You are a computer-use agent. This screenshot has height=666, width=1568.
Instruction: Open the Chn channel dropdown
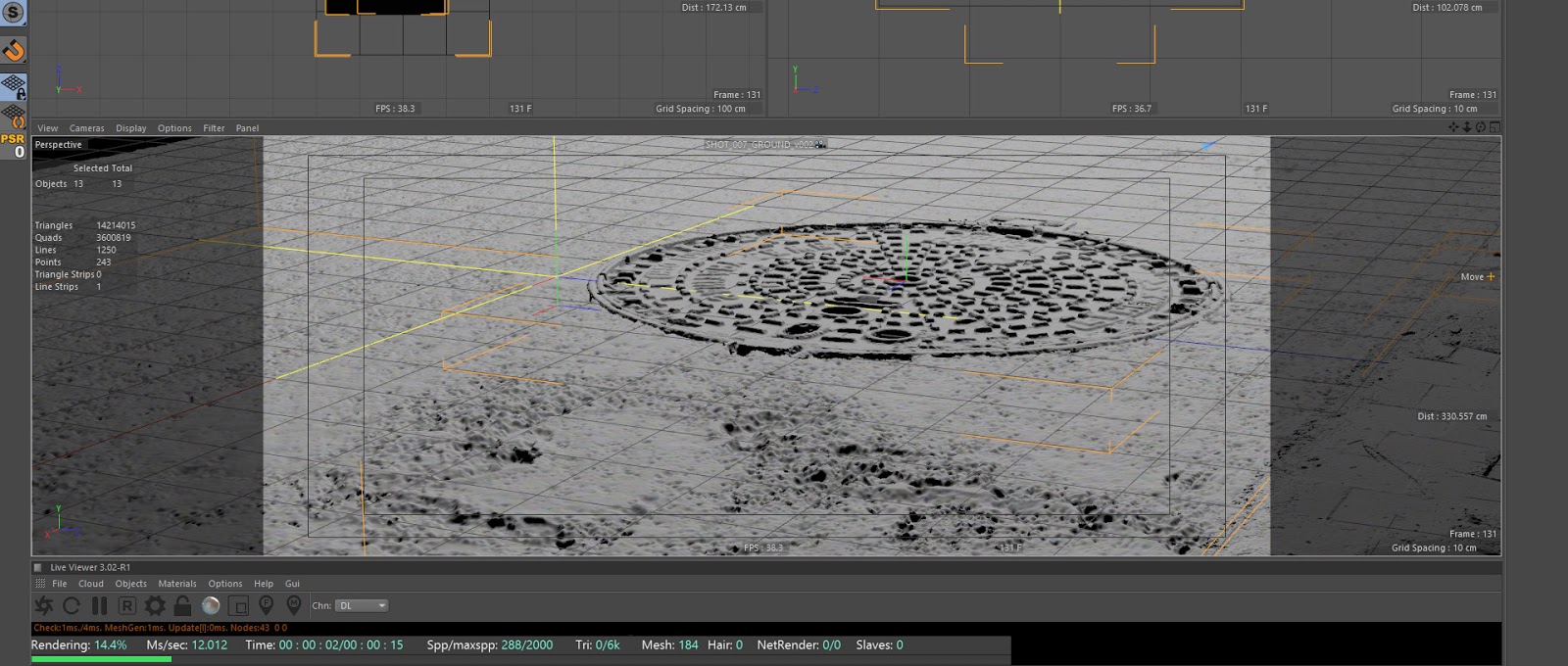[x=362, y=606]
